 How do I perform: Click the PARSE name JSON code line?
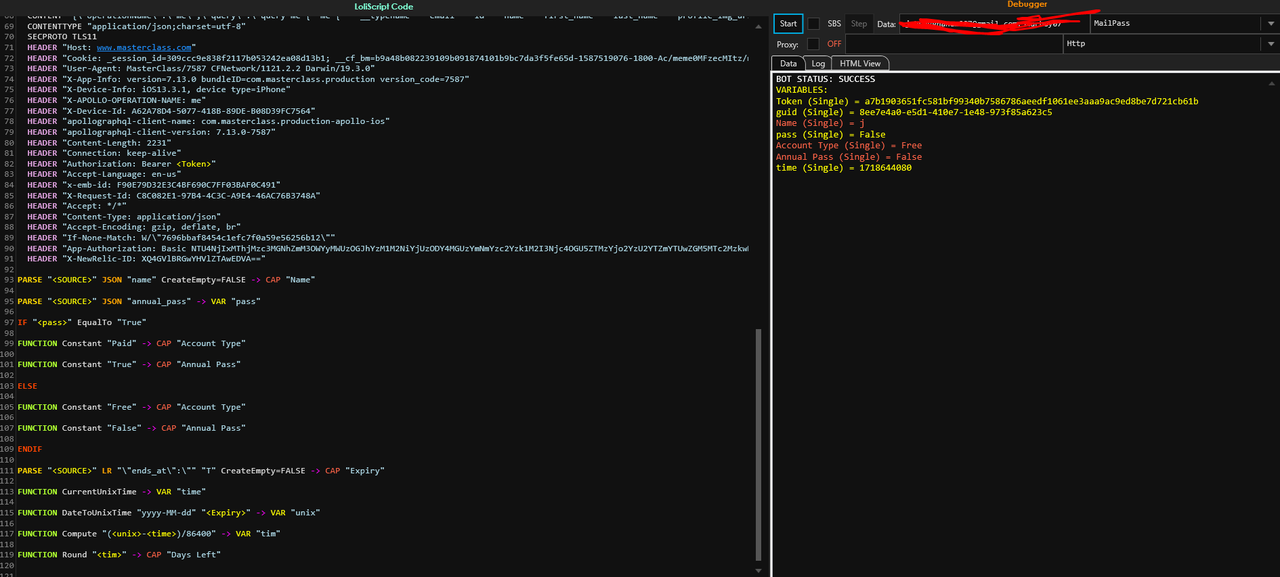pyautogui.click(x=166, y=280)
